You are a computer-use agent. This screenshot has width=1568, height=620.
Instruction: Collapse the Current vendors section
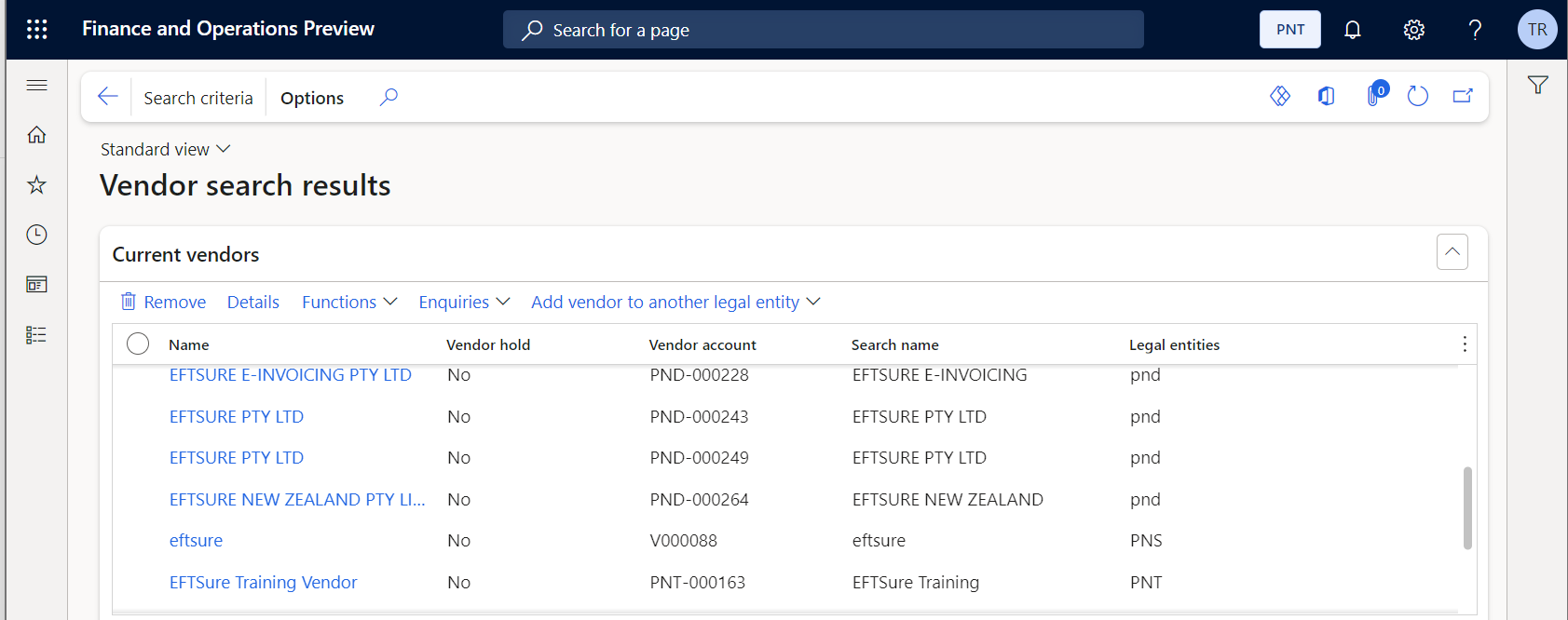(1452, 251)
